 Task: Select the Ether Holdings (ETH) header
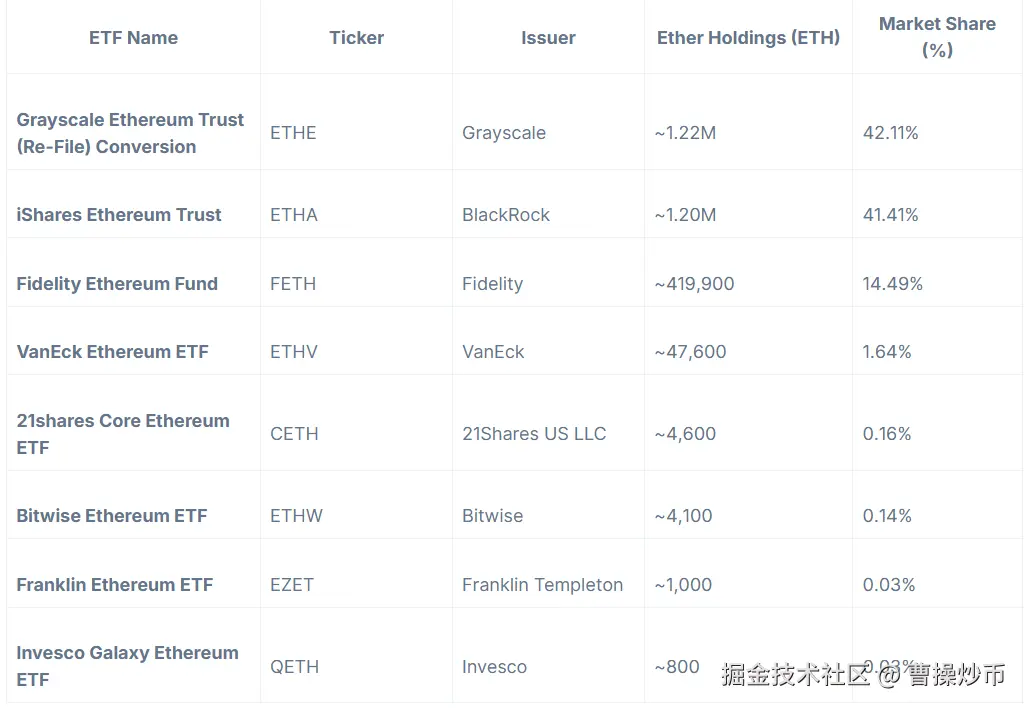(x=748, y=38)
